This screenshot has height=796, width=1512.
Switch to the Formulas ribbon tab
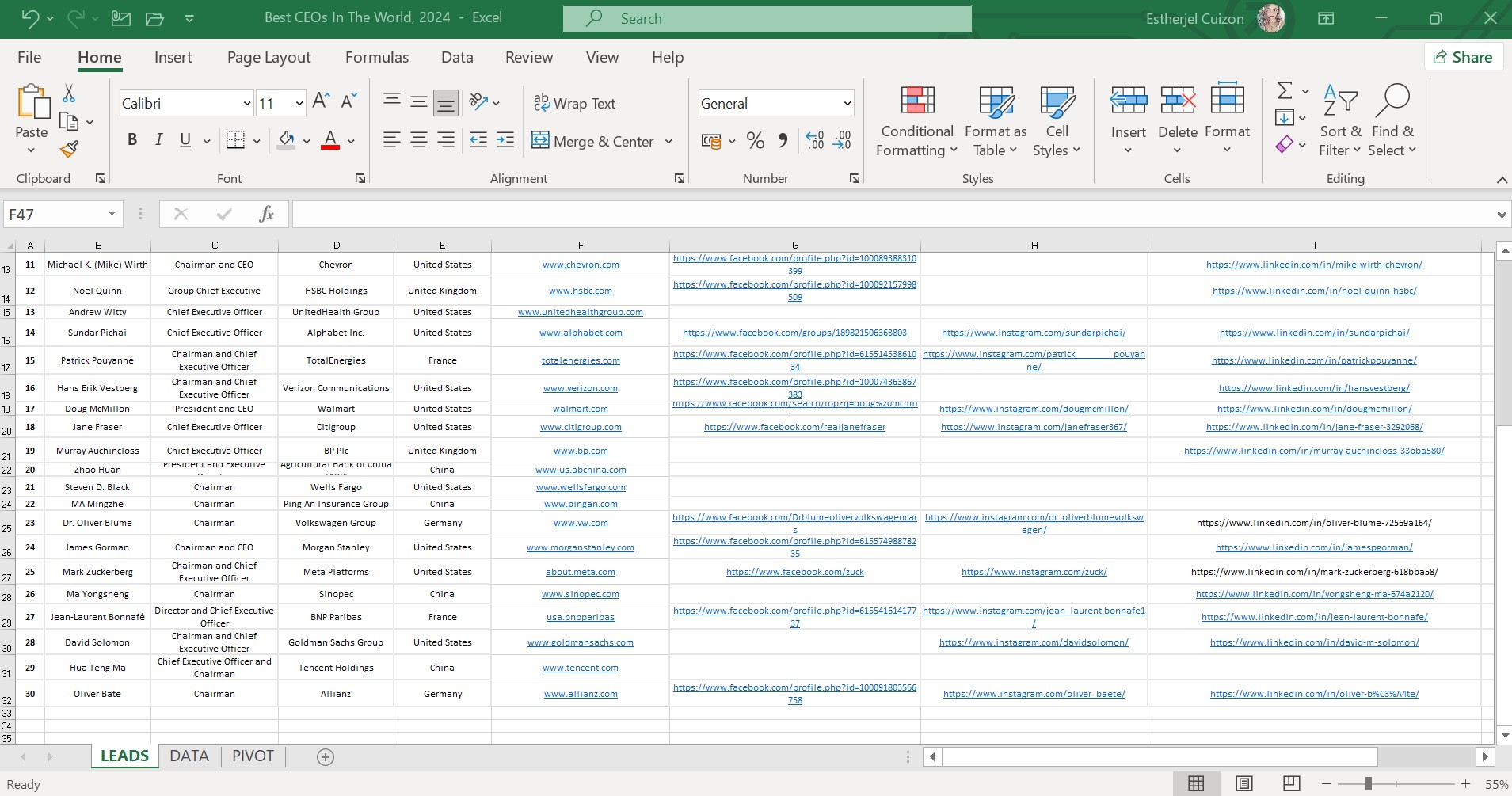377,57
